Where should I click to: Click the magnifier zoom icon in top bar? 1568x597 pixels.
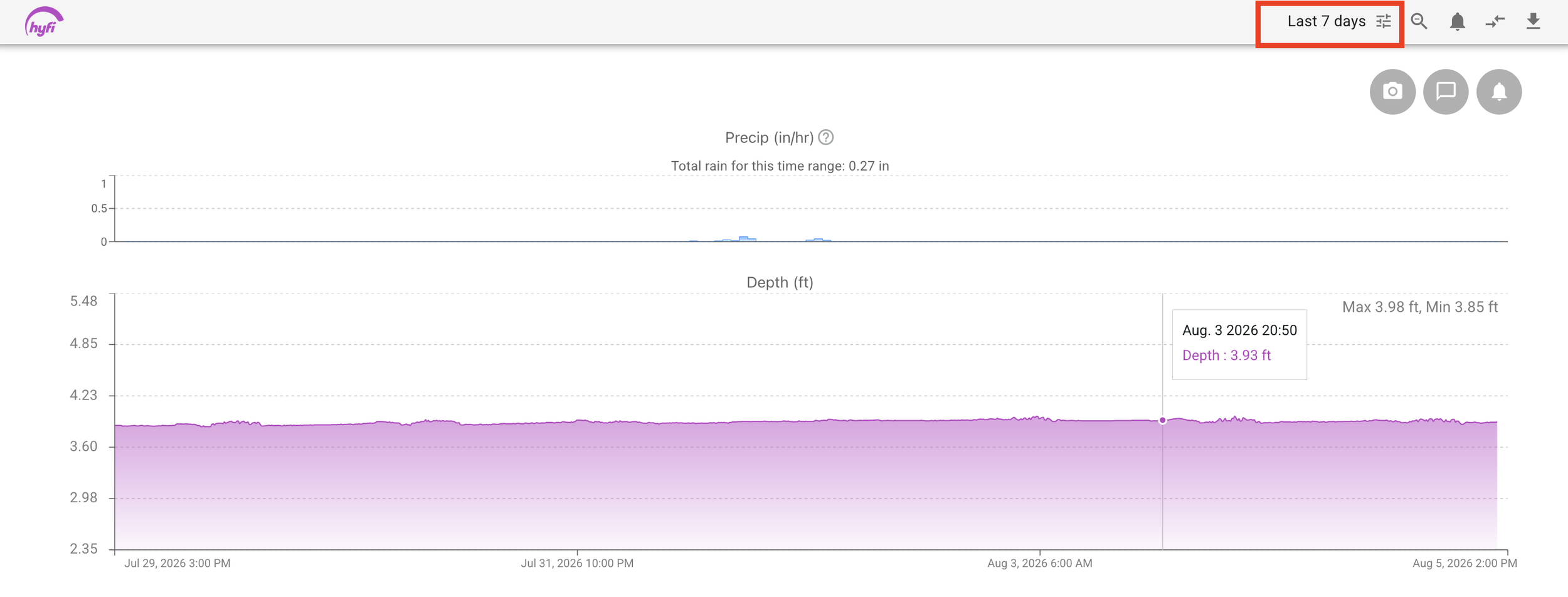[x=1419, y=22]
